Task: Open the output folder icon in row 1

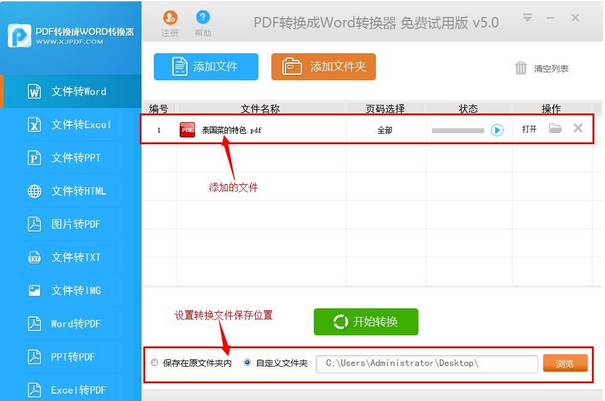Action: (x=555, y=128)
